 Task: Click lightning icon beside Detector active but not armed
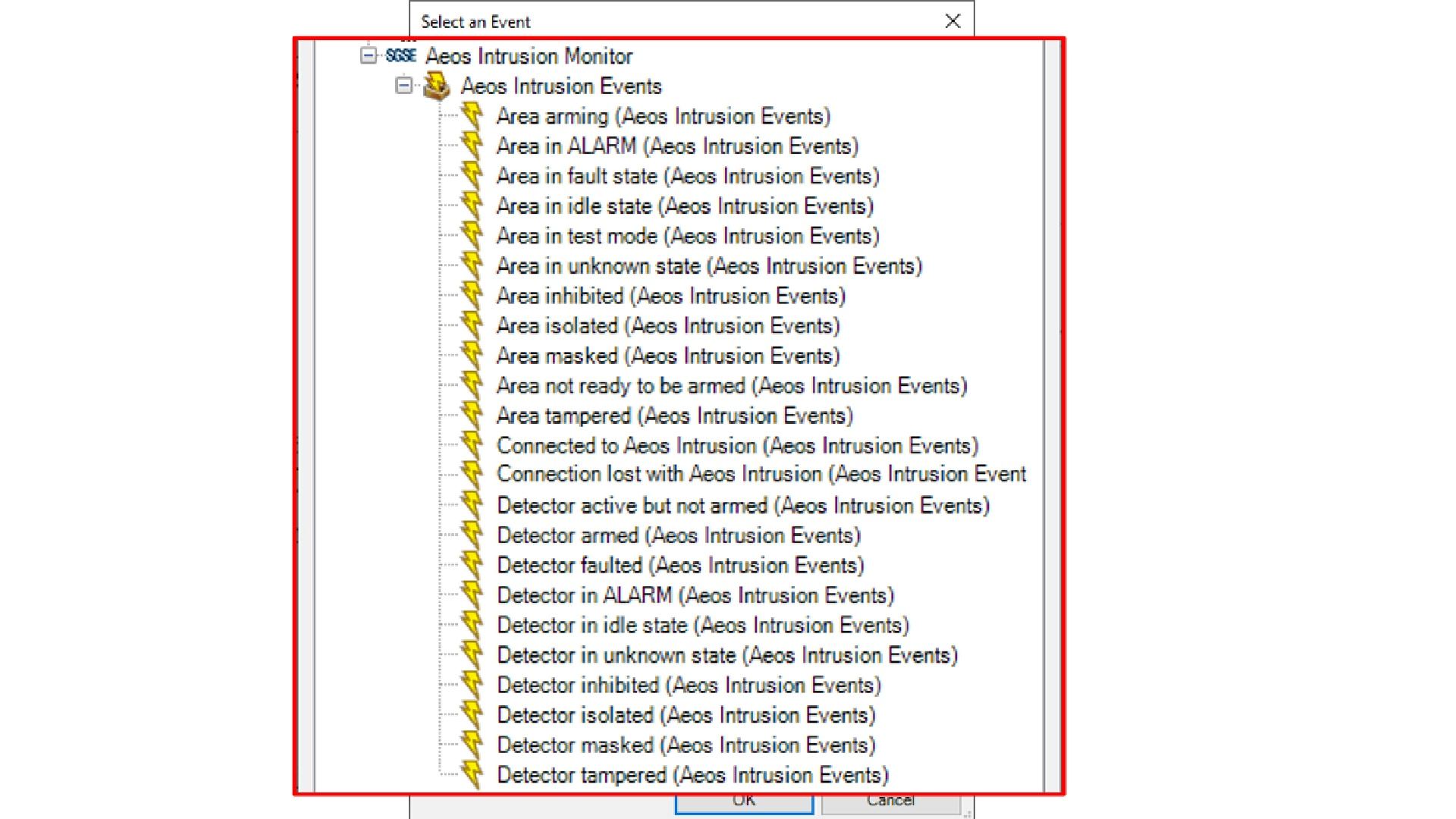[x=472, y=505]
